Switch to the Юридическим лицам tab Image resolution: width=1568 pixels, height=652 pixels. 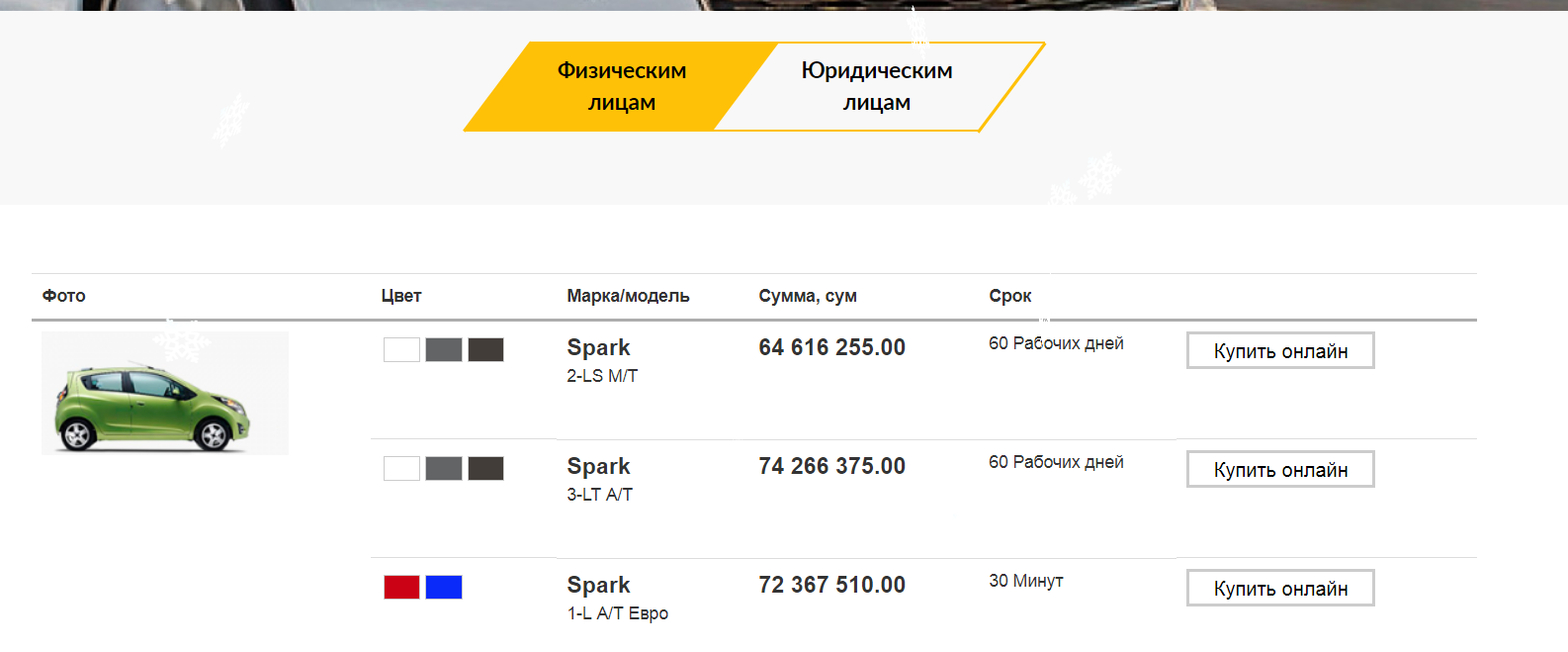pyautogui.click(x=877, y=86)
